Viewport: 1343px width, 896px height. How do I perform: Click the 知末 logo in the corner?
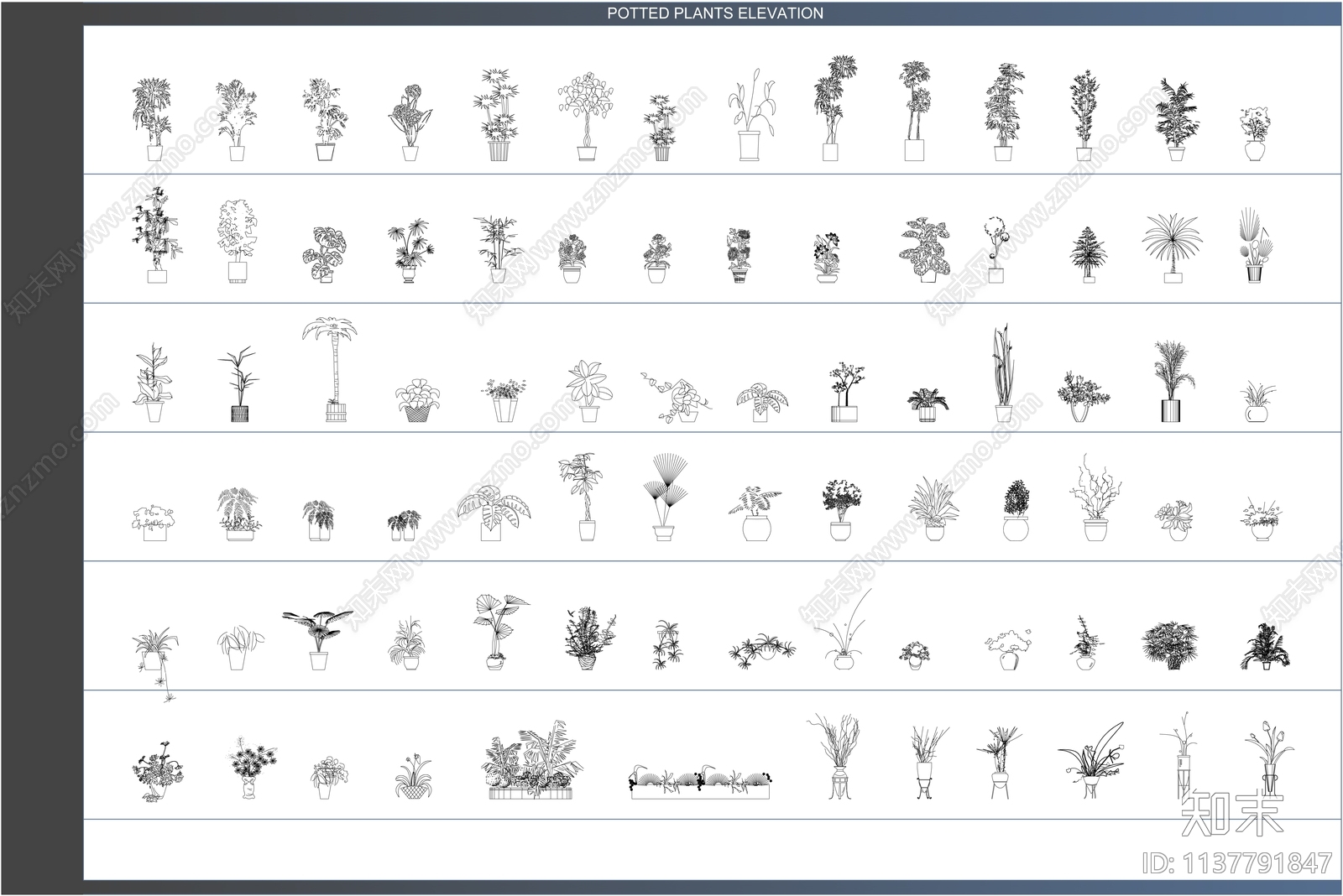tap(1231, 814)
